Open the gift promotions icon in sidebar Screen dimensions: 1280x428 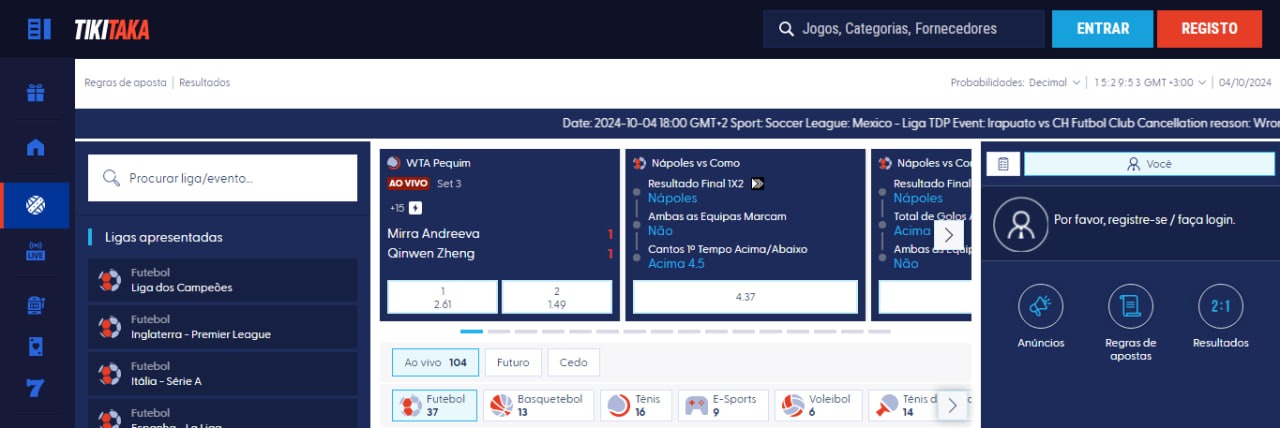tap(36, 93)
